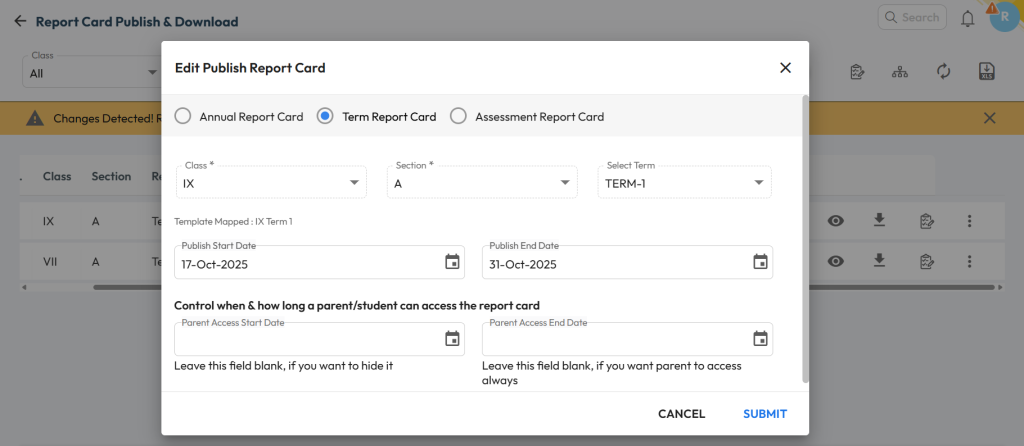
Task: Expand the Section dropdown showing A
Action: [482, 183]
